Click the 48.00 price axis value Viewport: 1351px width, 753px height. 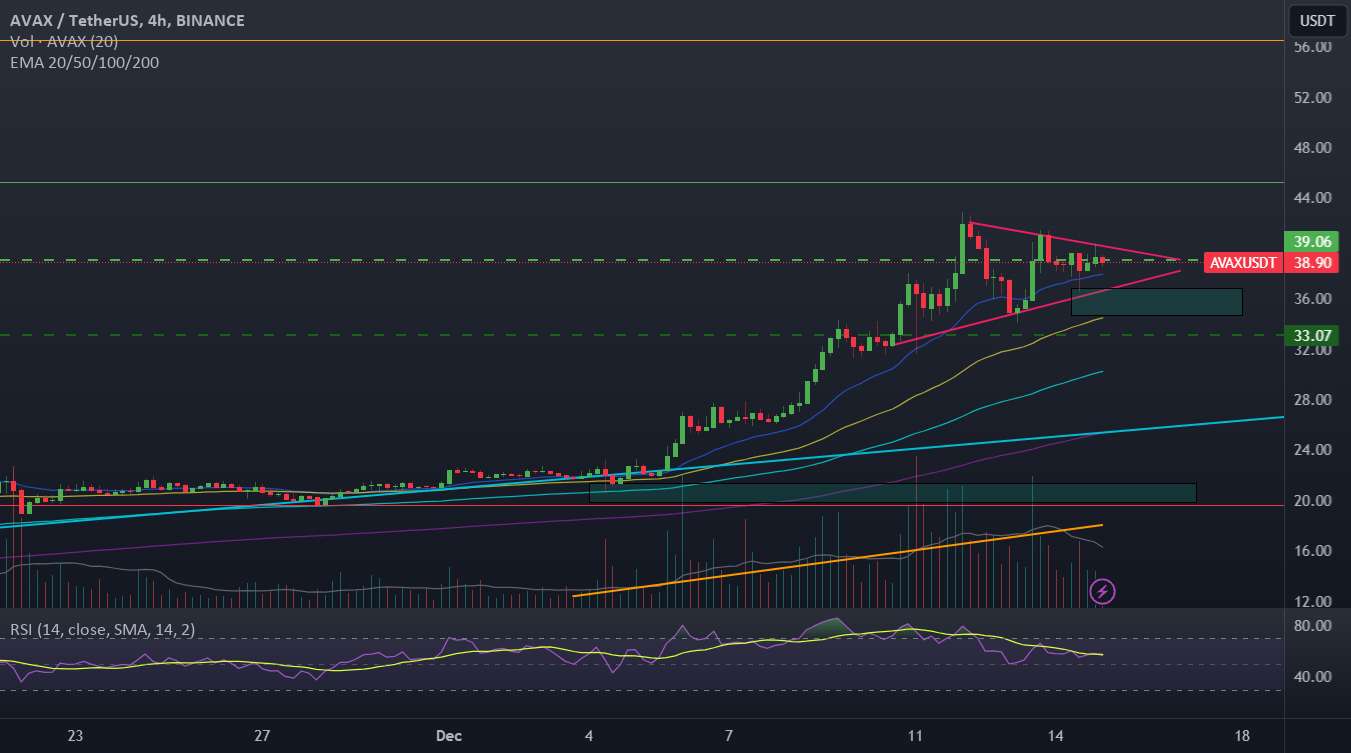point(1311,148)
